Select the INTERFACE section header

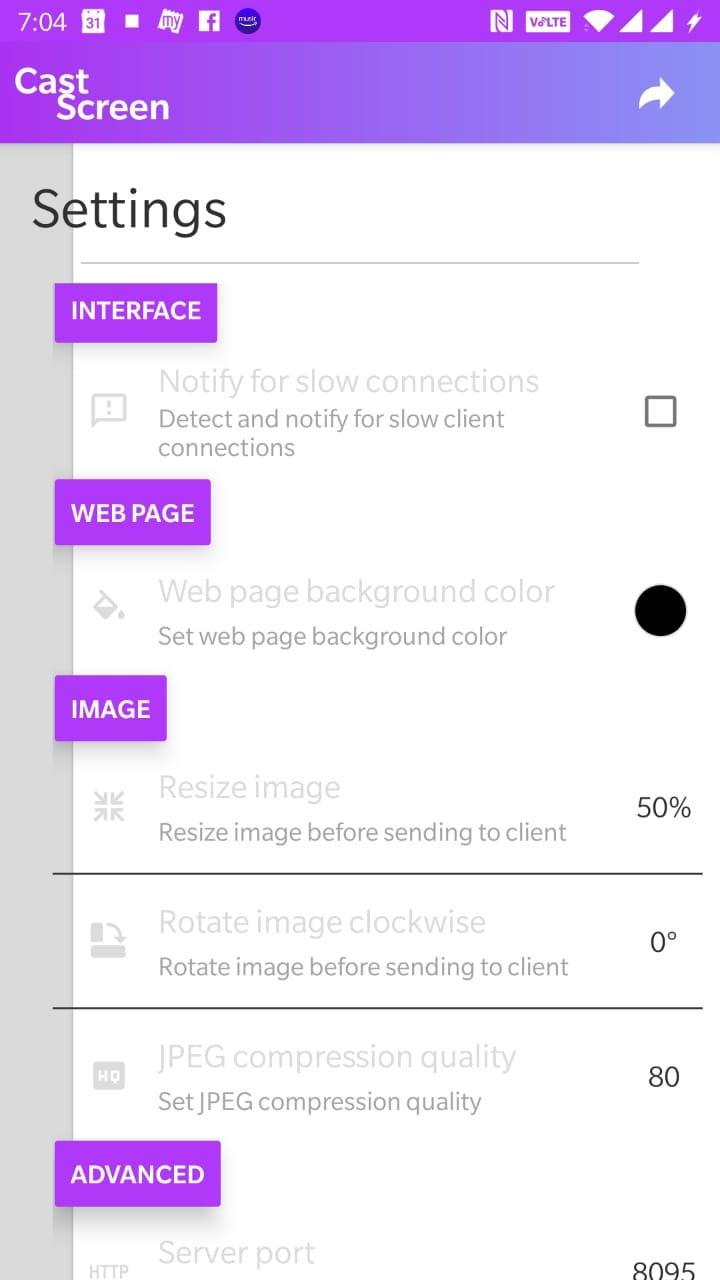[136, 311]
